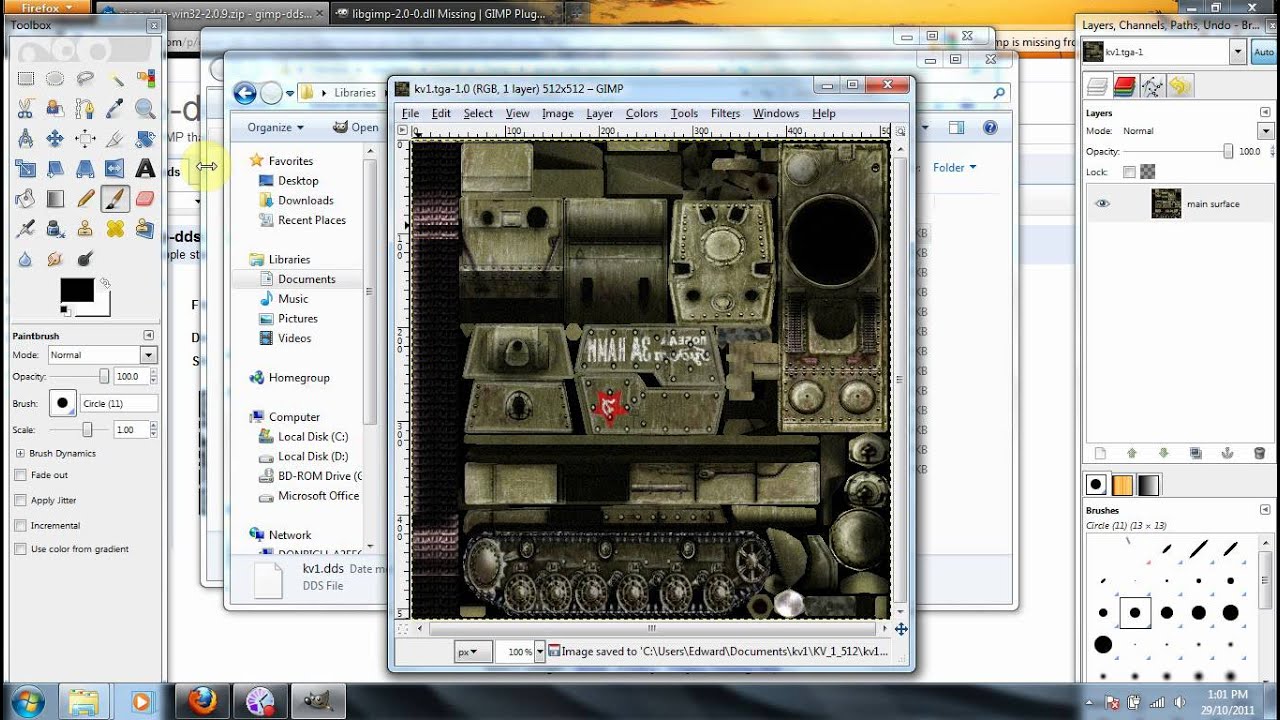The image size is (1280, 720).
Task: Select the Smudge tool
Action: point(55,258)
